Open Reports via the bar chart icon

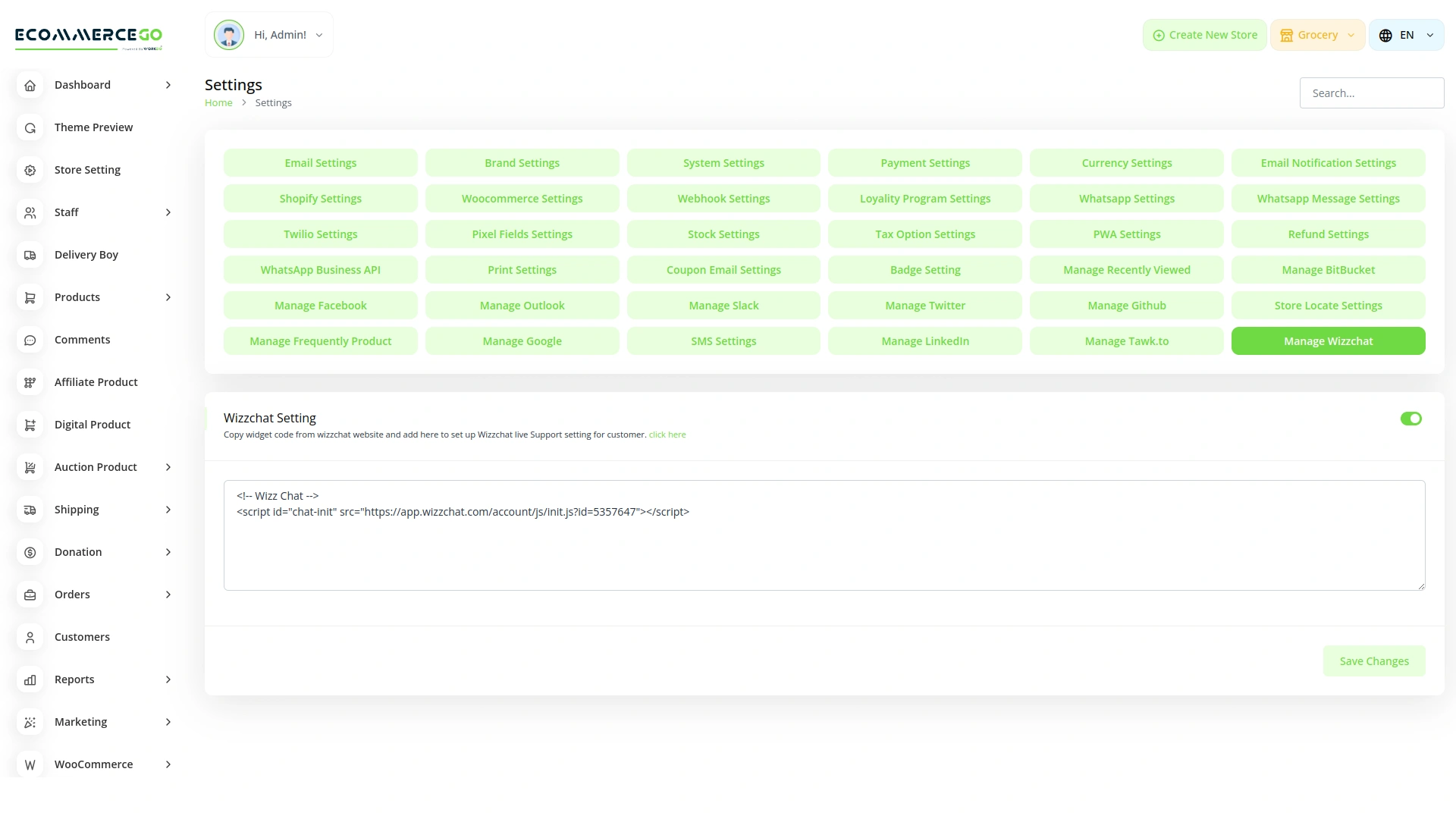(x=30, y=679)
